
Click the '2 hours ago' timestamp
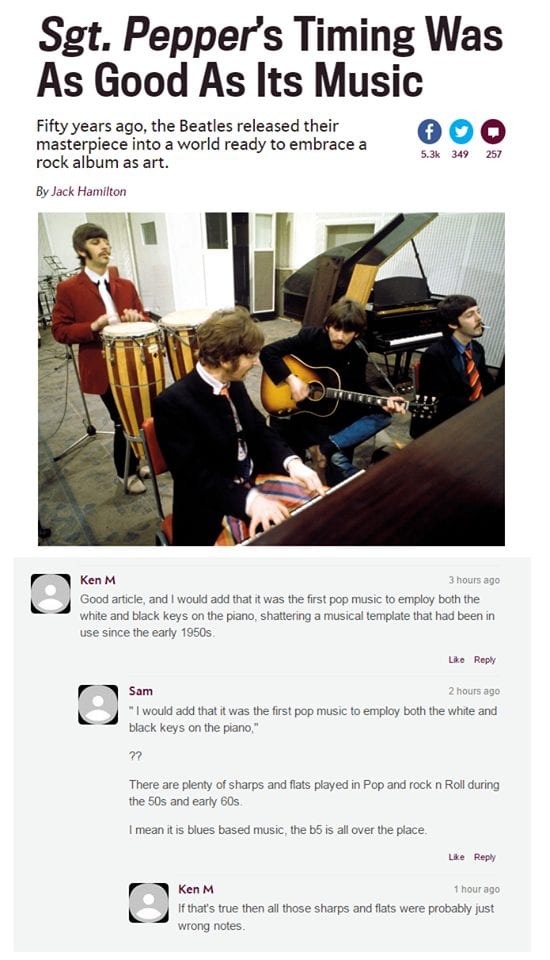click(x=474, y=691)
